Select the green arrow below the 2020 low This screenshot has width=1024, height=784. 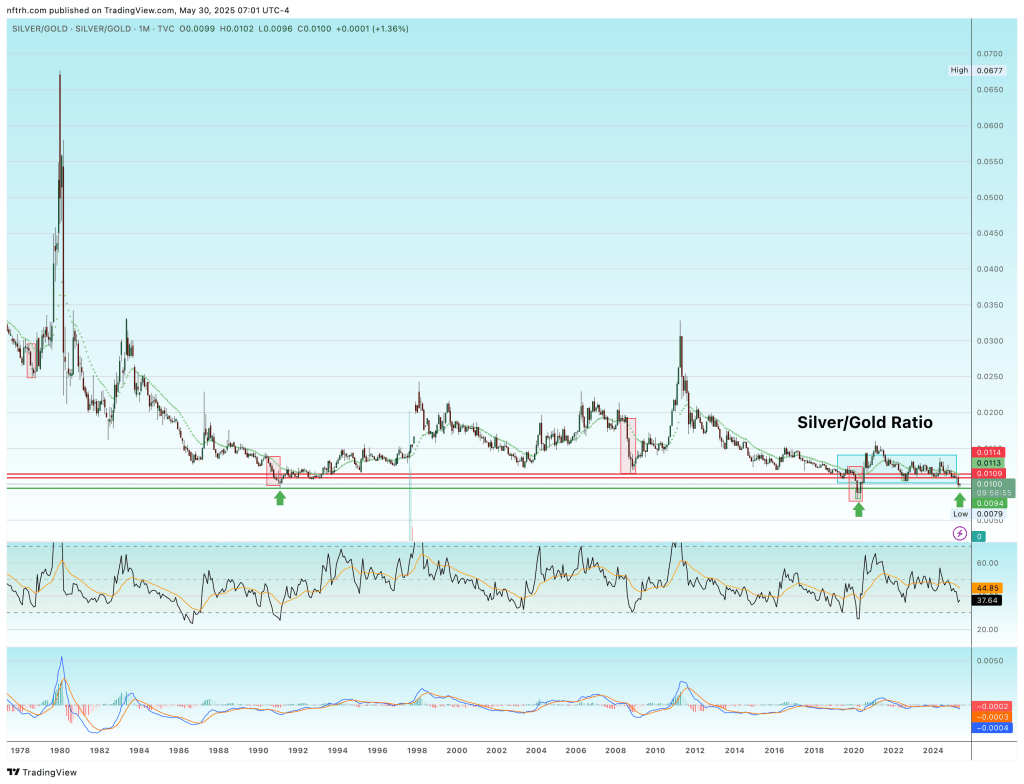(858, 509)
